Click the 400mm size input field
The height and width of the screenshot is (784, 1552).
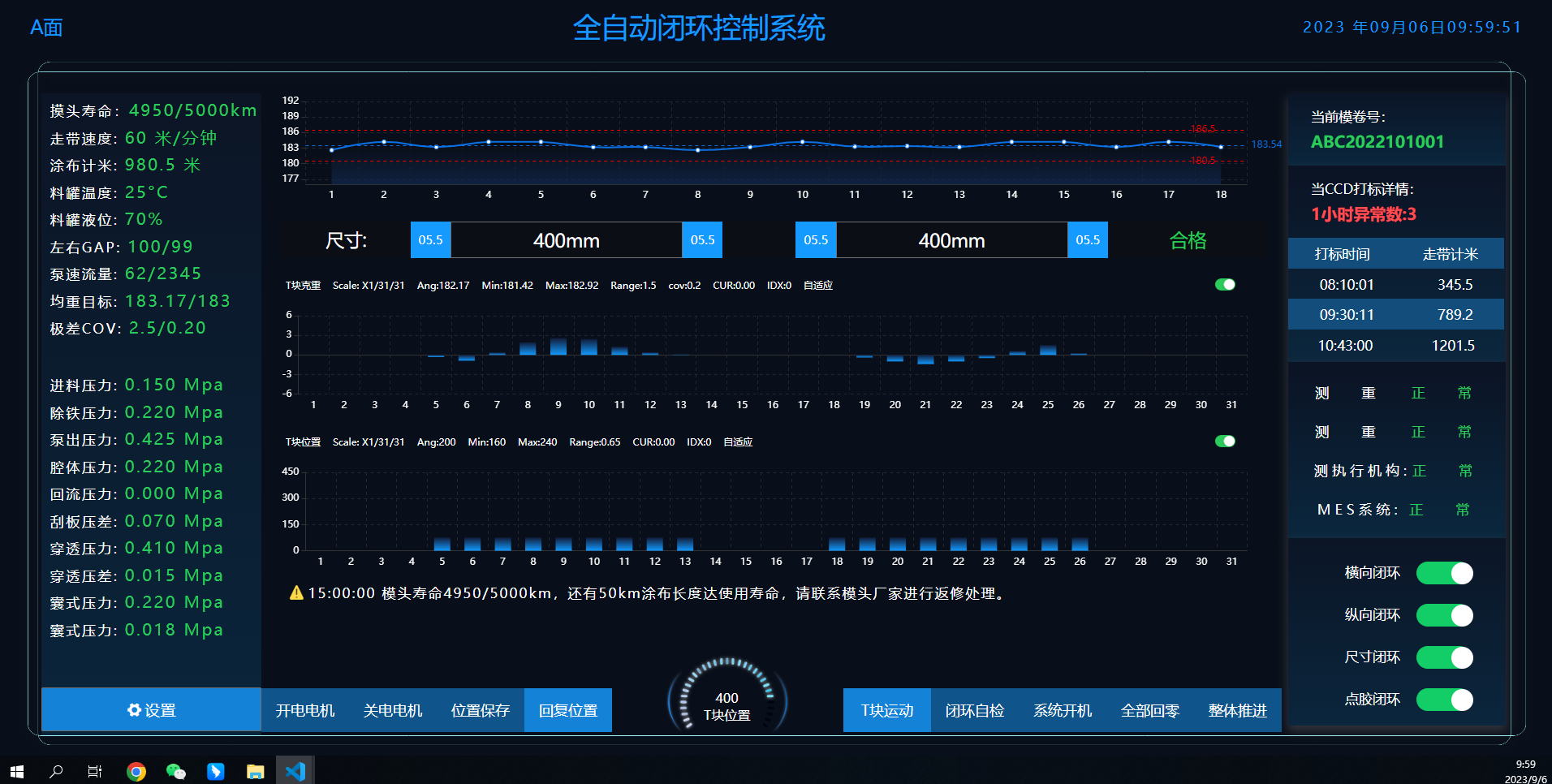(567, 239)
